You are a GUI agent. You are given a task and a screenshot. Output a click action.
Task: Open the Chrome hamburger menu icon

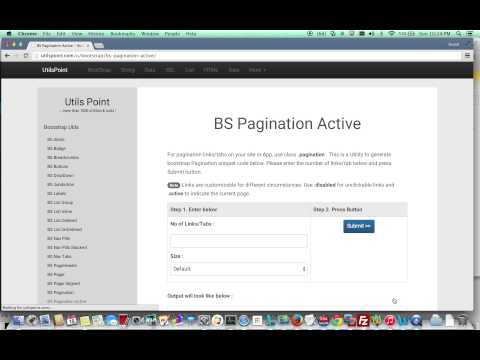coord(467,56)
